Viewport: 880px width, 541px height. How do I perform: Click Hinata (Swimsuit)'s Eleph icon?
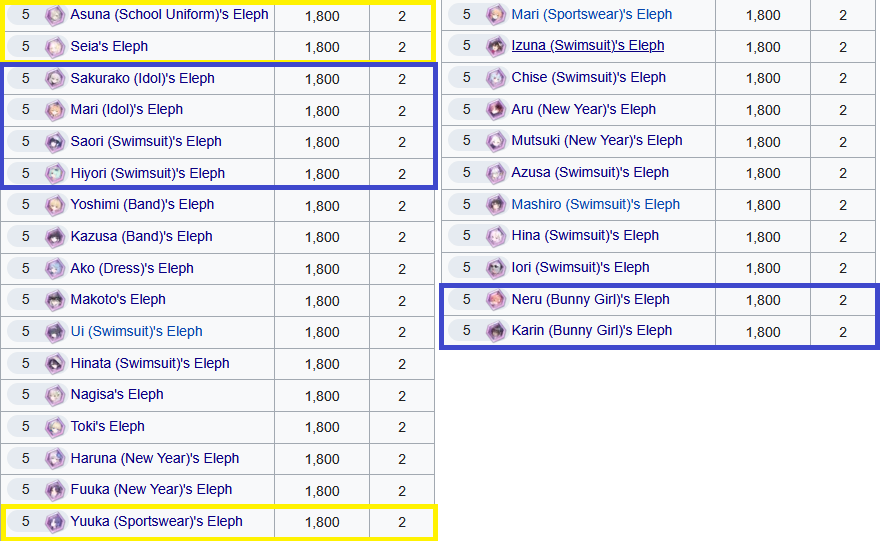coord(55,364)
